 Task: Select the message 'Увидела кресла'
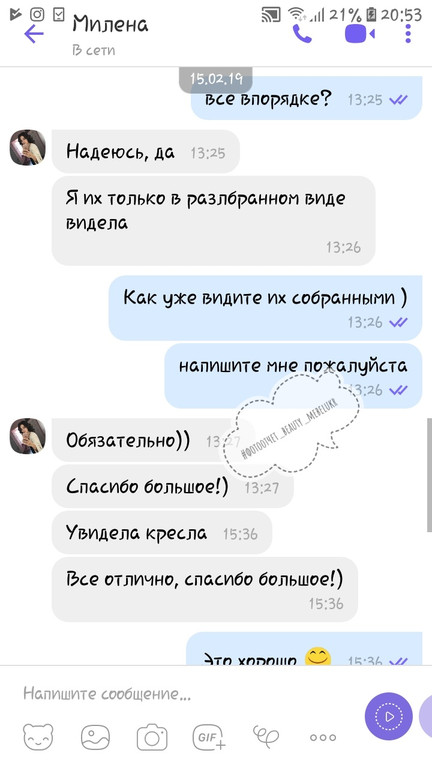click(x=162, y=533)
